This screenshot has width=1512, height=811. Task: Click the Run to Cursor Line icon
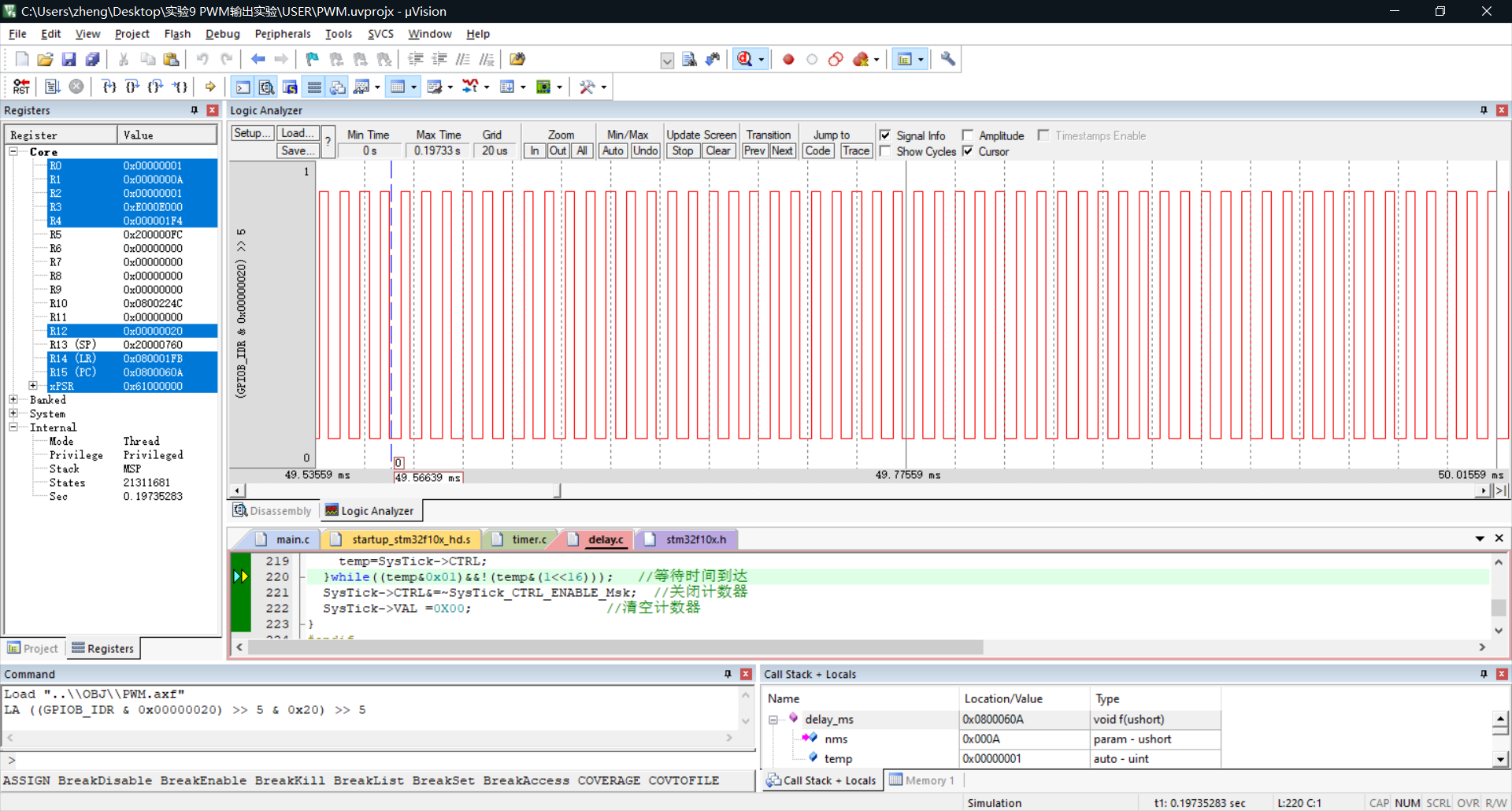pyautogui.click(x=180, y=87)
